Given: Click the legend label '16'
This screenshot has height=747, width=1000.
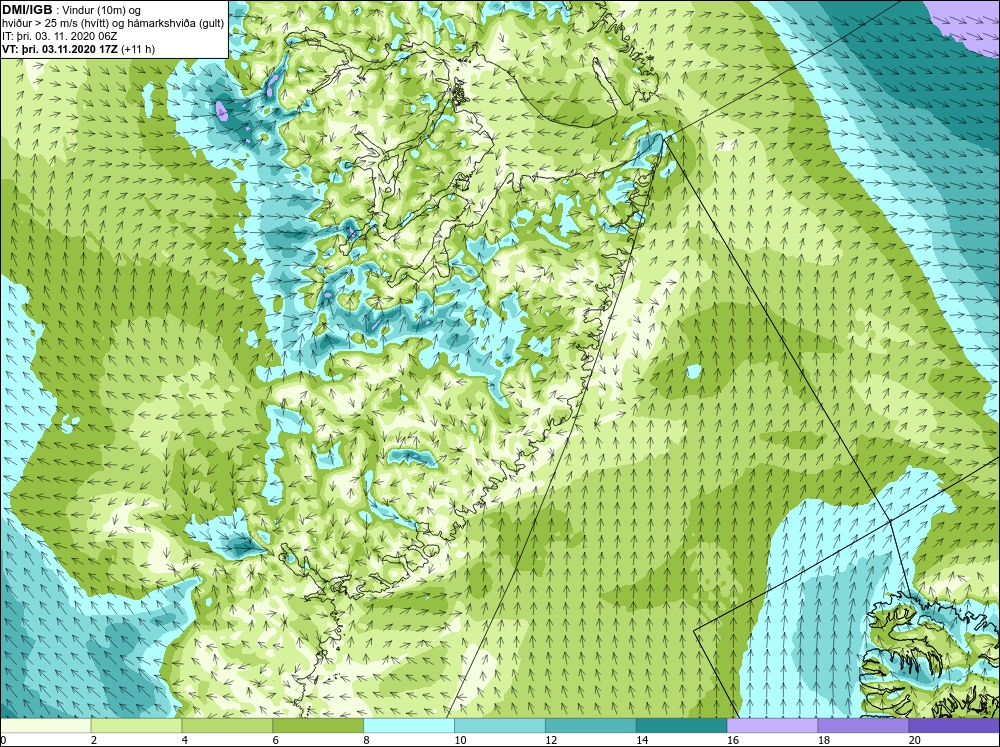Looking at the screenshot, I should [x=733, y=740].
